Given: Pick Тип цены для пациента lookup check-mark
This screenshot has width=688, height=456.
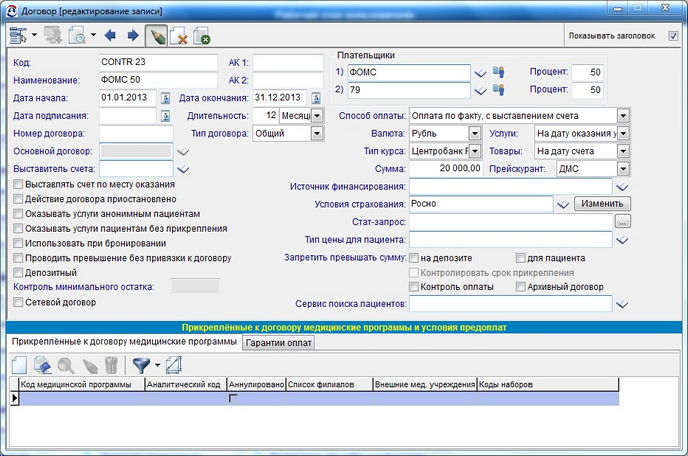Looking at the screenshot, I should click(x=622, y=240).
